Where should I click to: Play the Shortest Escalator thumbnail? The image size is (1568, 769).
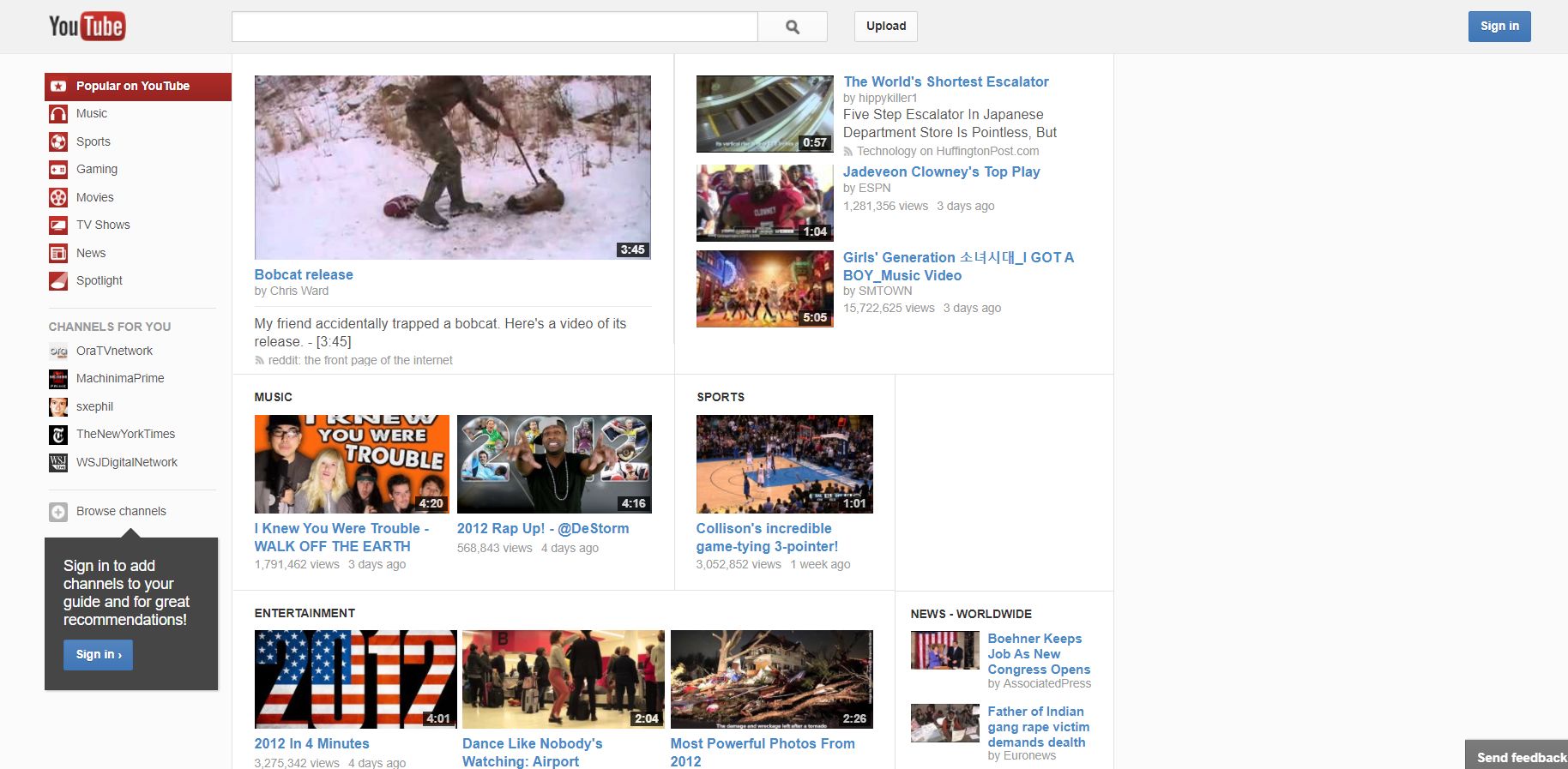pos(765,114)
